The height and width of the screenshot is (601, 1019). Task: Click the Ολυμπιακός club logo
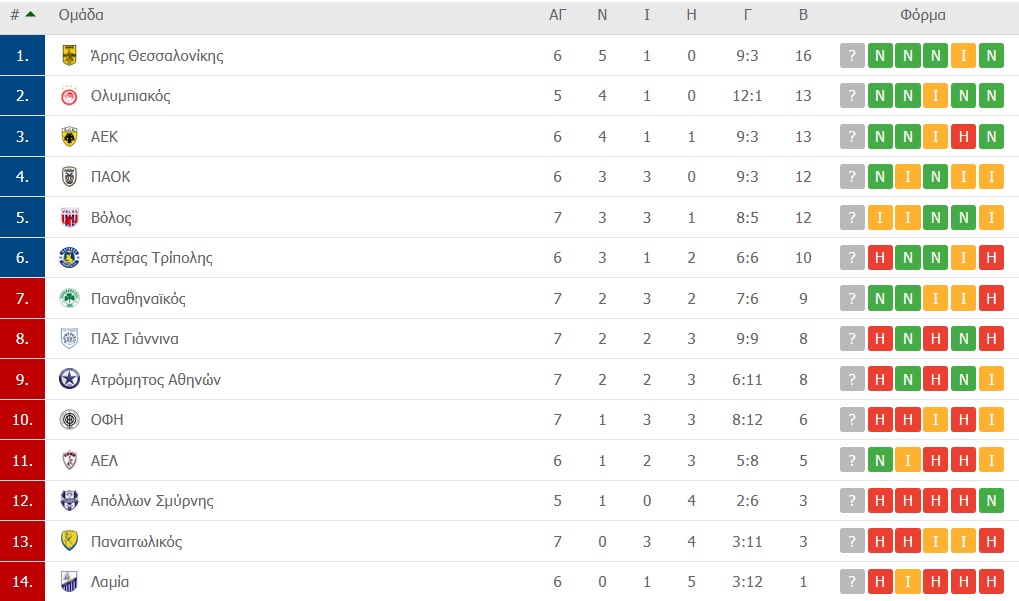(x=69, y=96)
